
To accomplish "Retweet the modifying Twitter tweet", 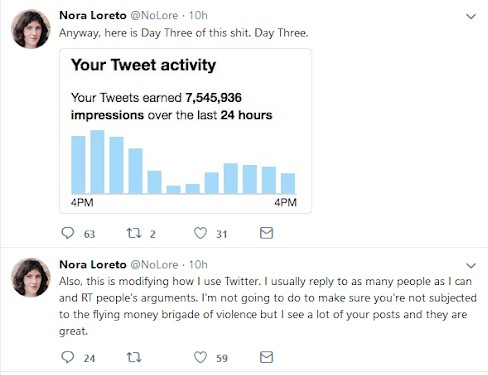I will (134, 358).
